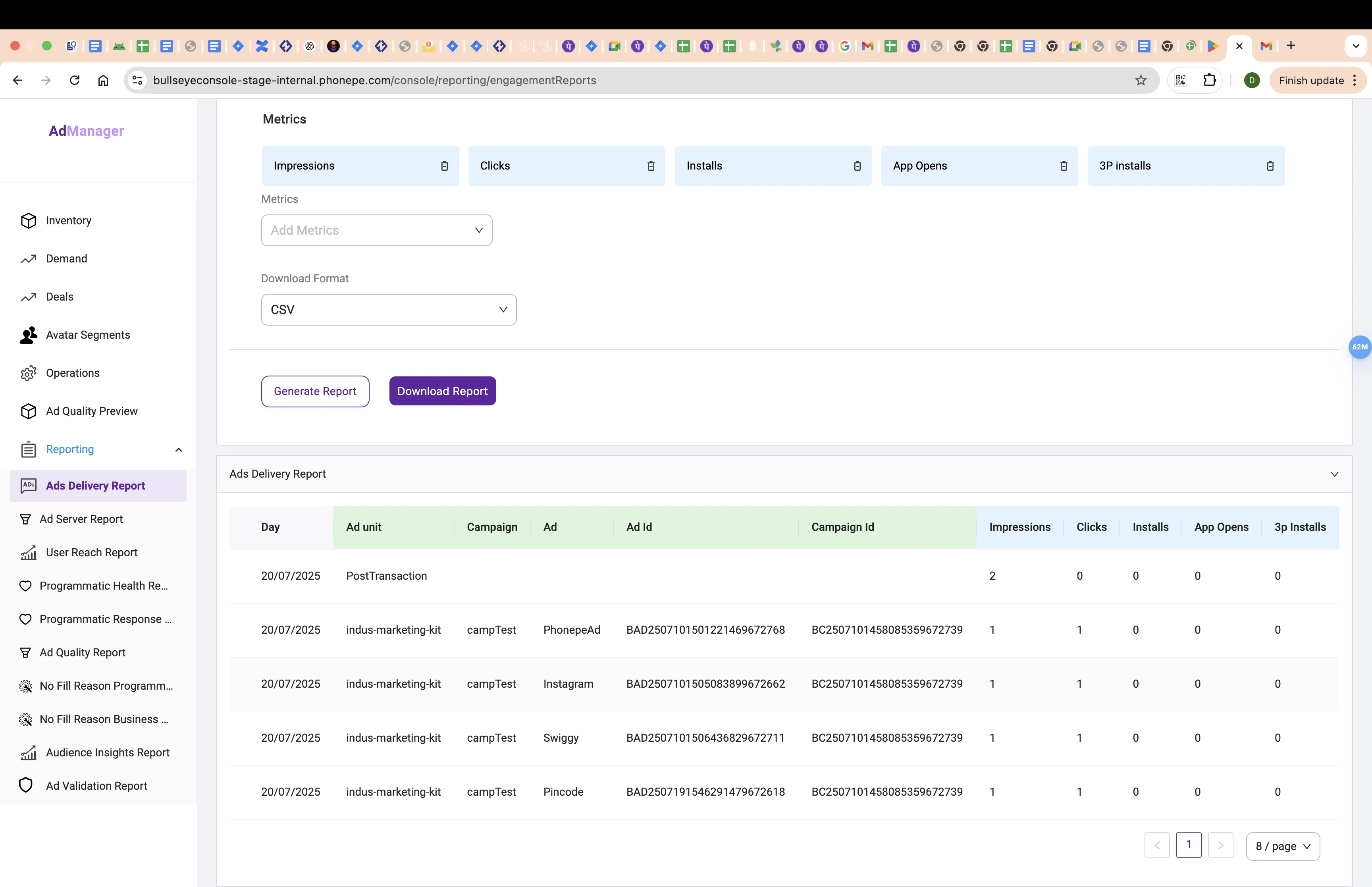Viewport: 1372px width, 887px height.
Task: Remove Installs metric with its trash icon
Action: tap(857, 166)
